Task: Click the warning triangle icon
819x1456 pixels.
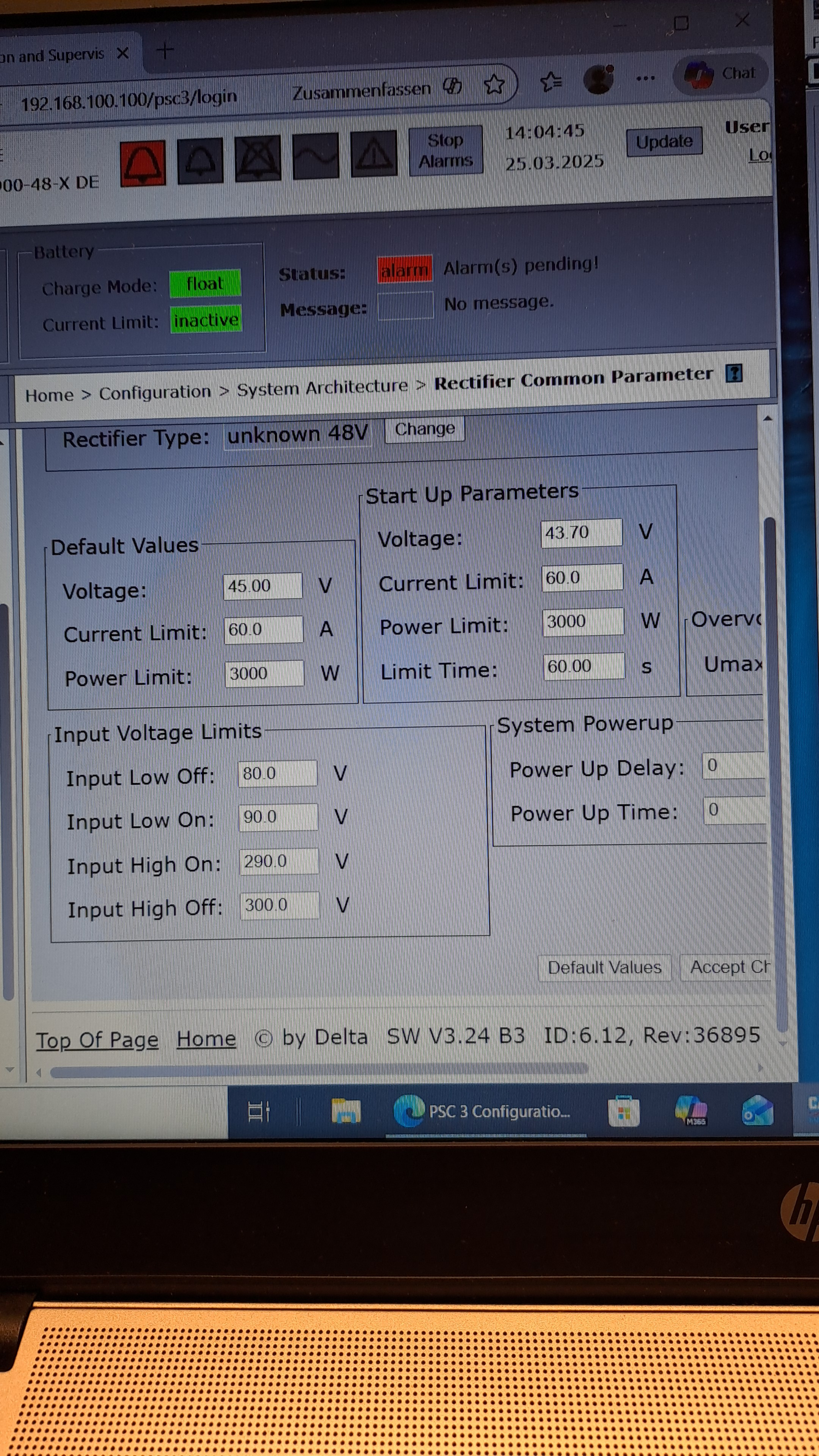Action: click(x=373, y=153)
